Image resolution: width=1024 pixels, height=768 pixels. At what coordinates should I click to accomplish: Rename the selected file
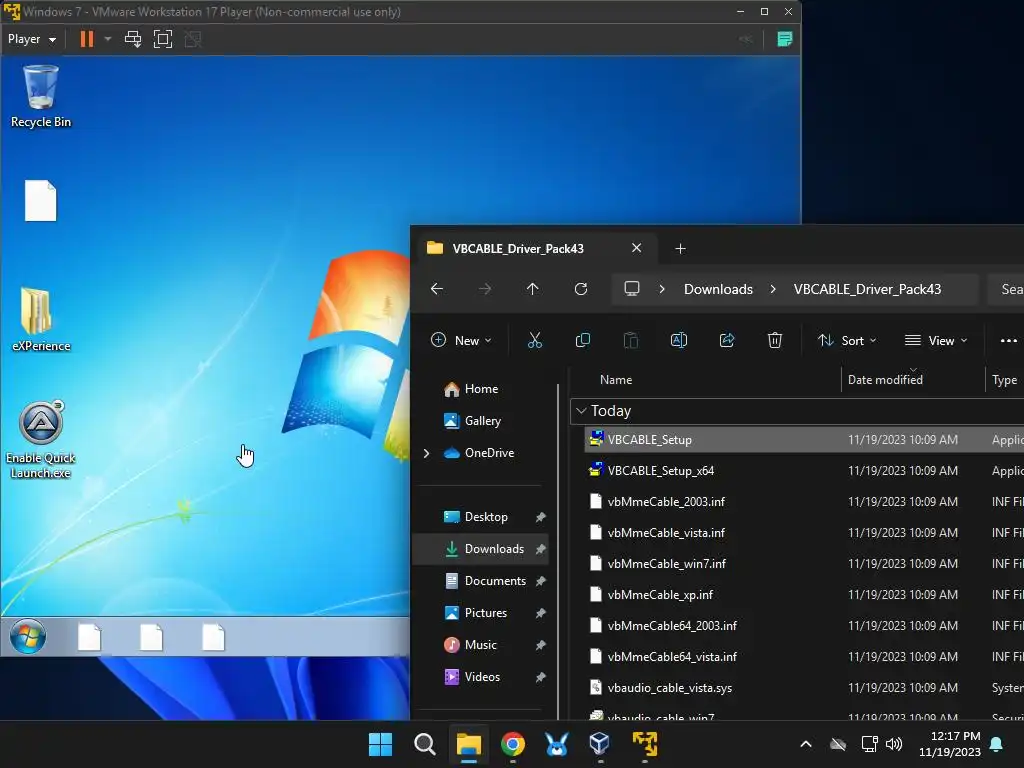point(679,340)
